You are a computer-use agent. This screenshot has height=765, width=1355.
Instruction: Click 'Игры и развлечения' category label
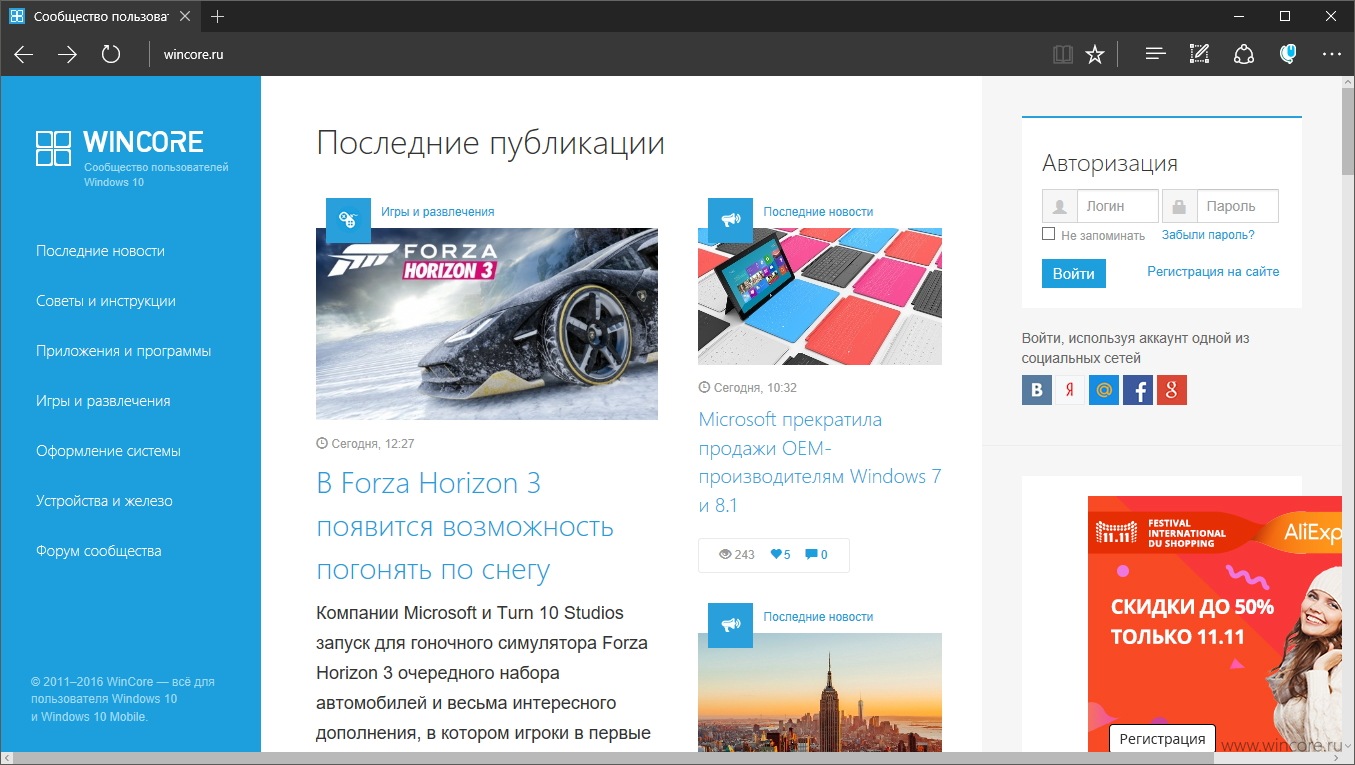(438, 211)
